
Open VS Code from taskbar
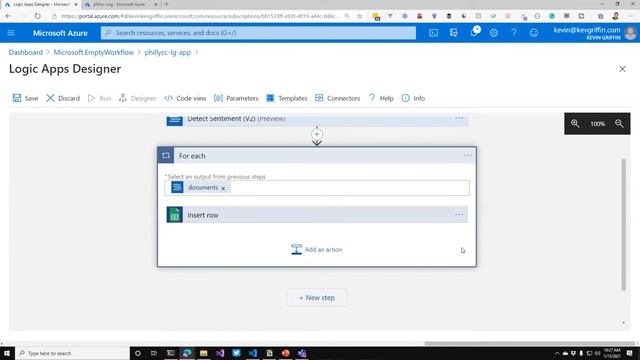pos(253,353)
